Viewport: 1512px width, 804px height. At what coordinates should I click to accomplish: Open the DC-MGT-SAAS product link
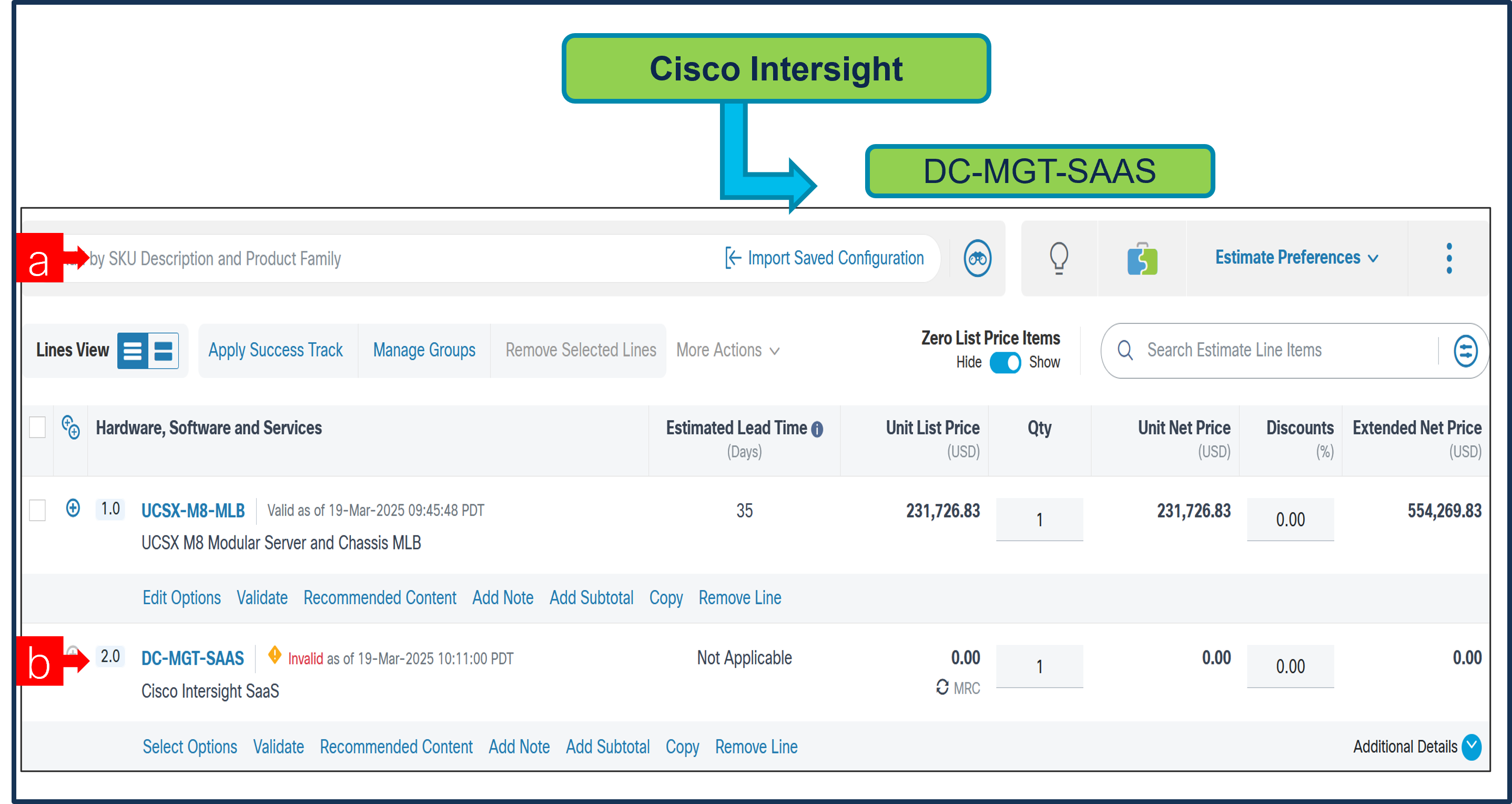(192, 658)
